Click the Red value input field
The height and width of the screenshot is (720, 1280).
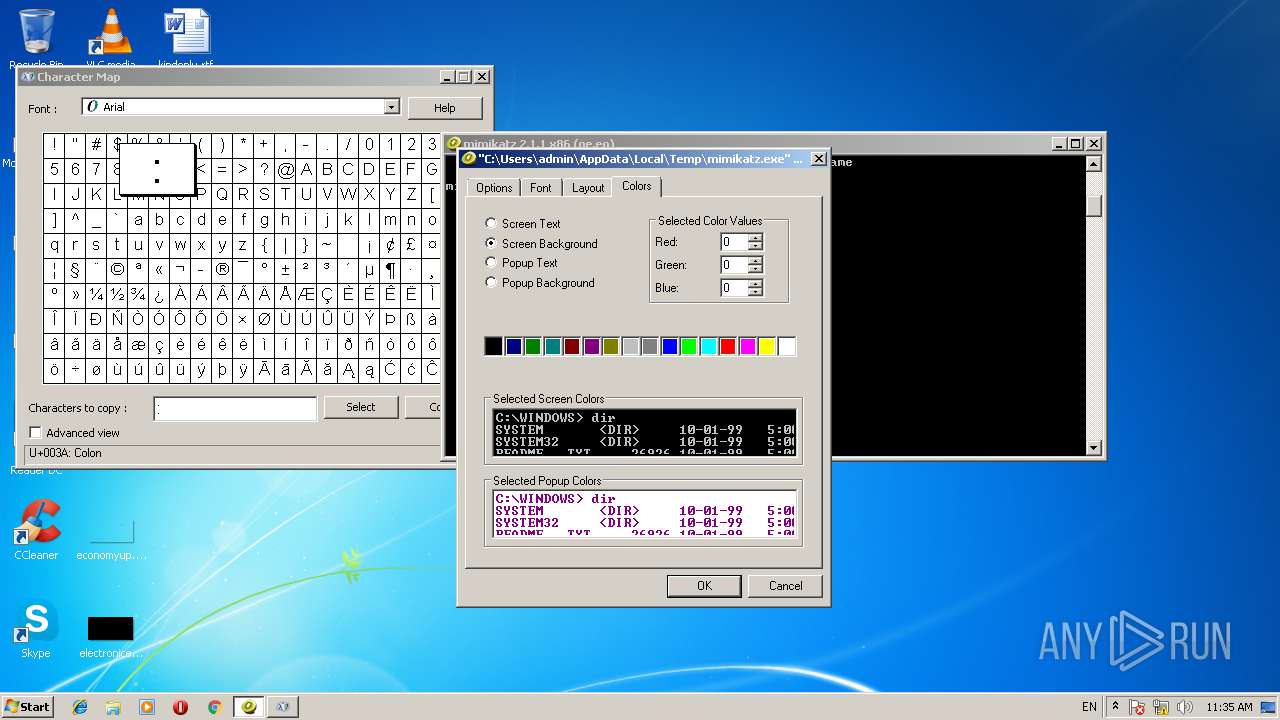(734, 242)
